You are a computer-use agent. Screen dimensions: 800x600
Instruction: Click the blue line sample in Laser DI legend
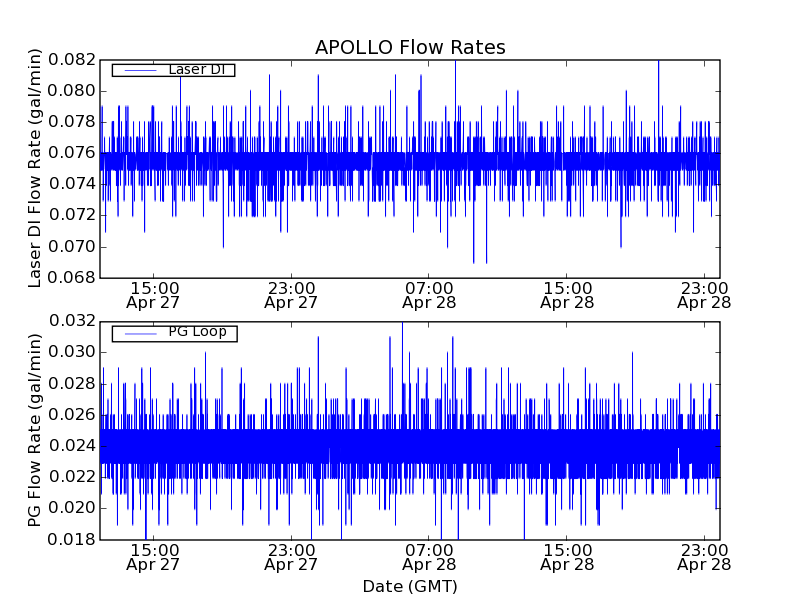click(x=140, y=70)
